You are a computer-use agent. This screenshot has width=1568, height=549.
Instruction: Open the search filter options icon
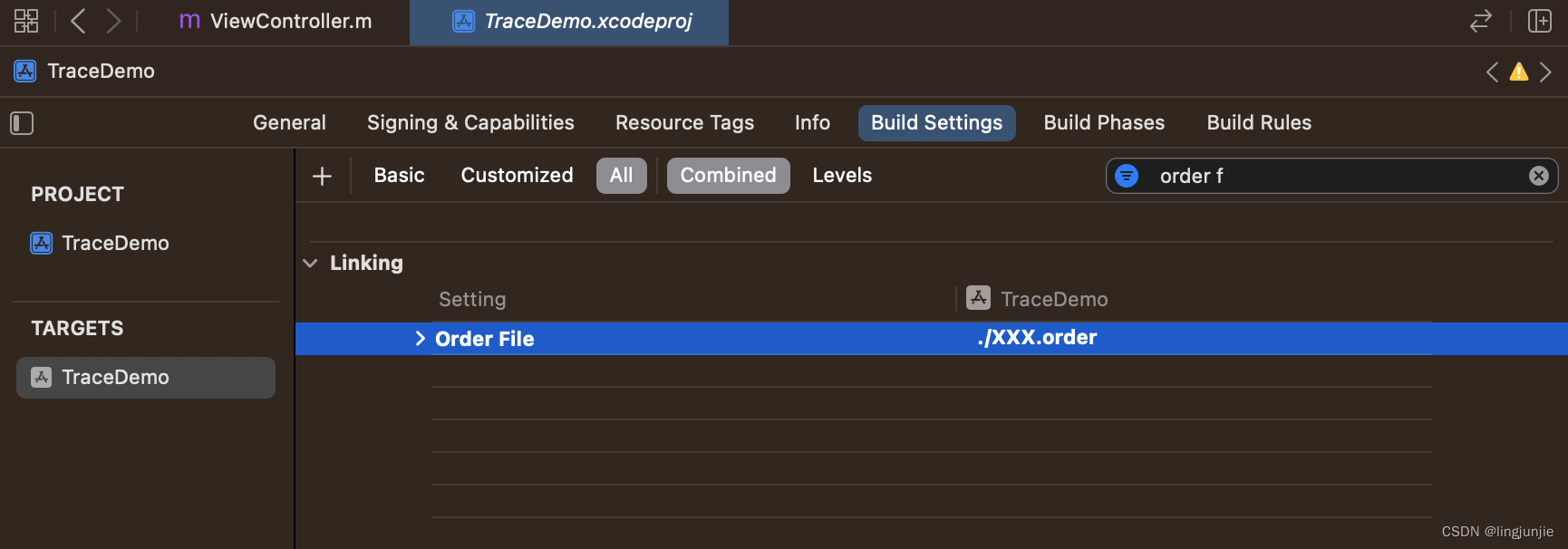click(1127, 176)
